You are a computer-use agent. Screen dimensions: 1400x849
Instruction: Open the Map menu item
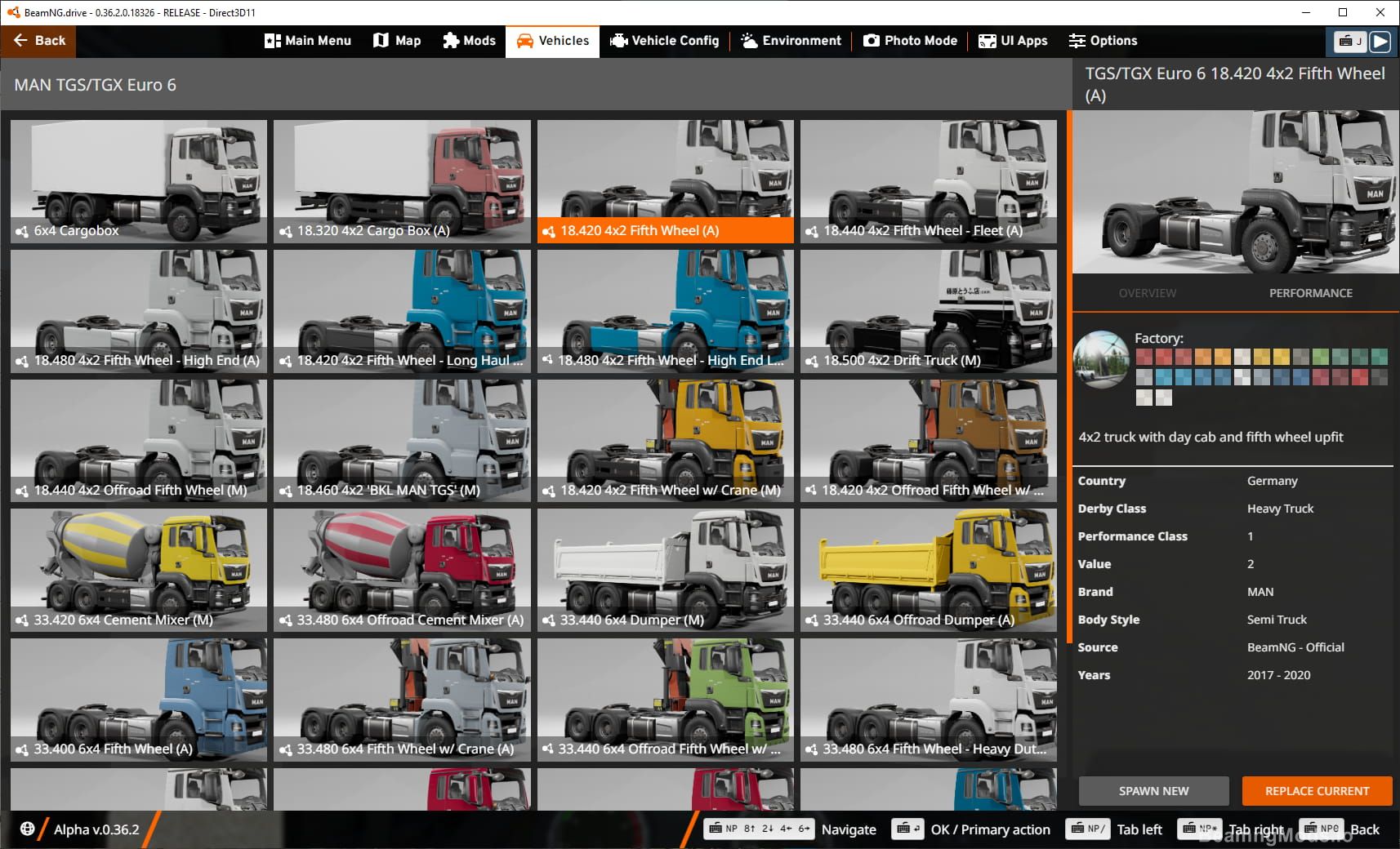click(397, 41)
